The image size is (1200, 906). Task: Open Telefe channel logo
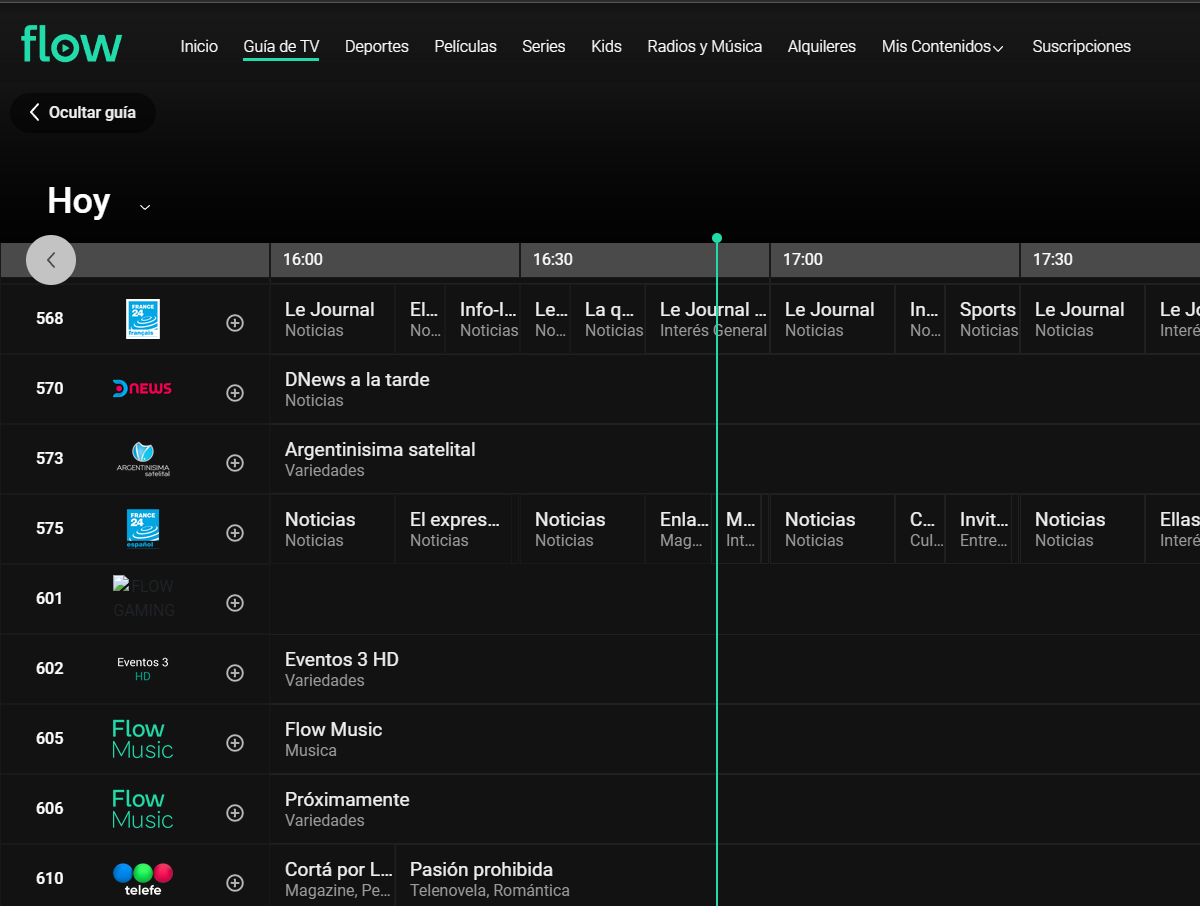tap(143, 879)
